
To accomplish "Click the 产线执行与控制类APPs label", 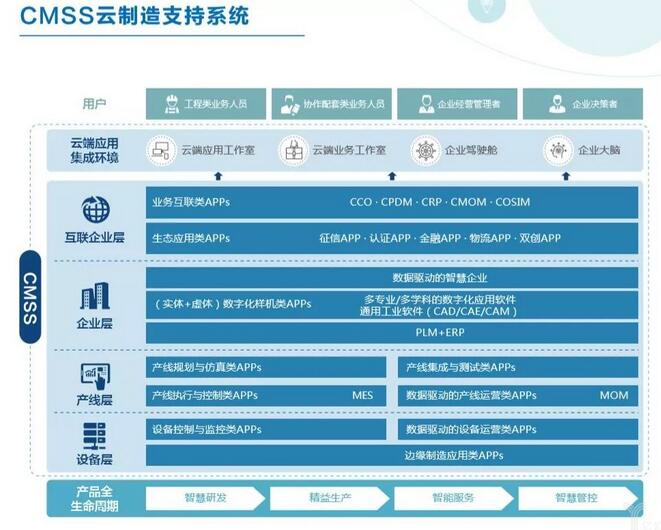I will [205, 395].
